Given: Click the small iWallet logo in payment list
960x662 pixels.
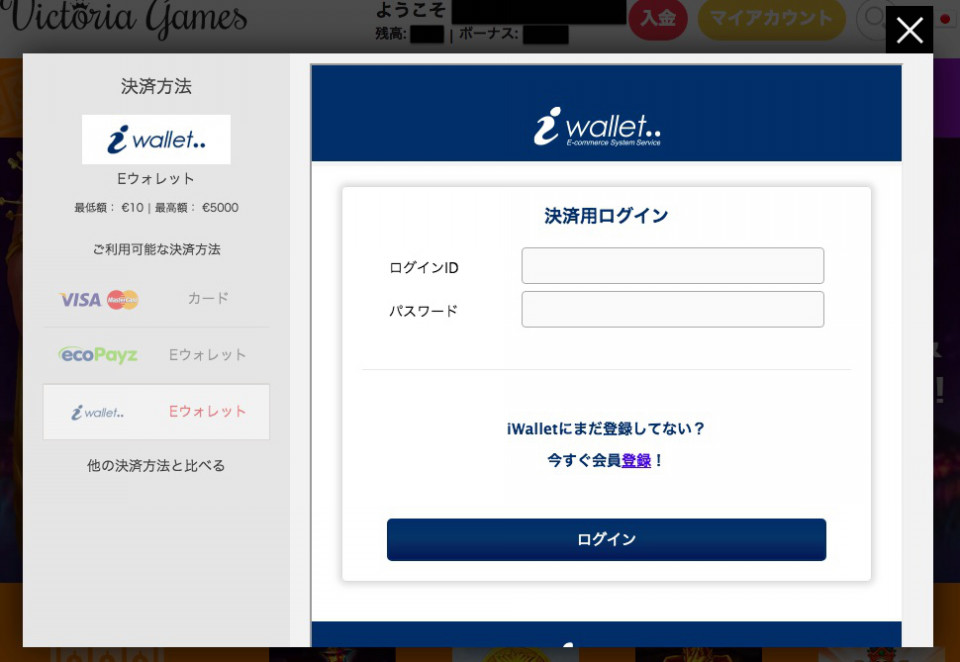Looking at the screenshot, I should [x=97, y=412].
